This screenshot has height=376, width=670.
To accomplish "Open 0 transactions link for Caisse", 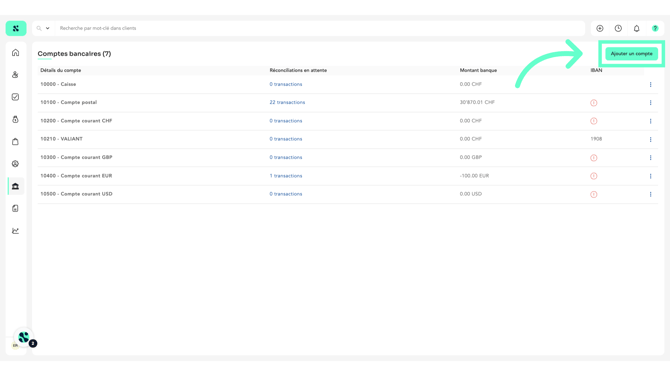I will pos(286,84).
